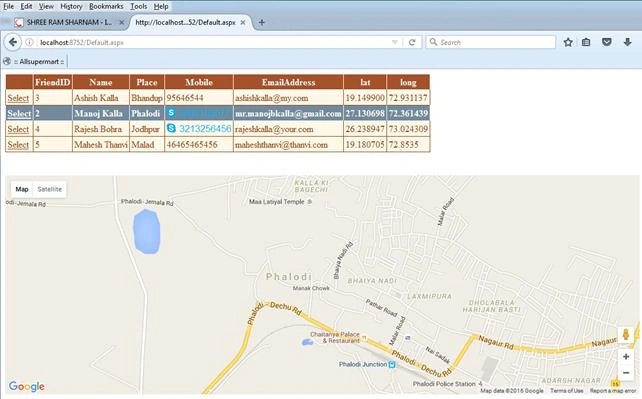The width and height of the screenshot is (642, 399).
Task: Click the site information icon in the address bar
Action: tap(29, 42)
